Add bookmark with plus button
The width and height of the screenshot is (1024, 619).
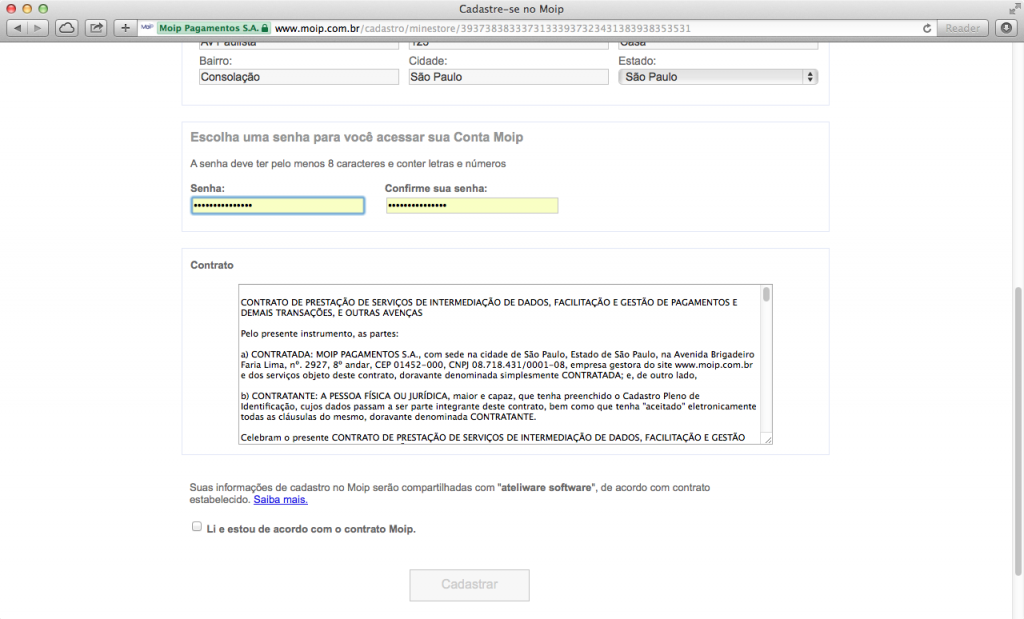tap(125, 28)
